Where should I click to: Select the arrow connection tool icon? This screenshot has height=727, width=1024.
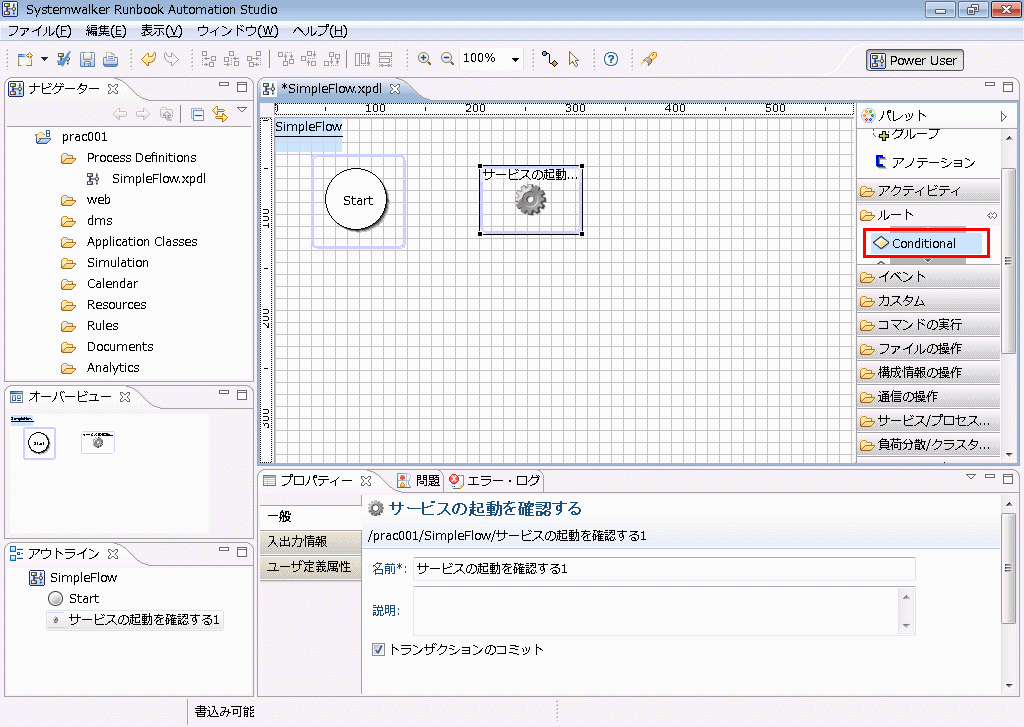pos(550,59)
